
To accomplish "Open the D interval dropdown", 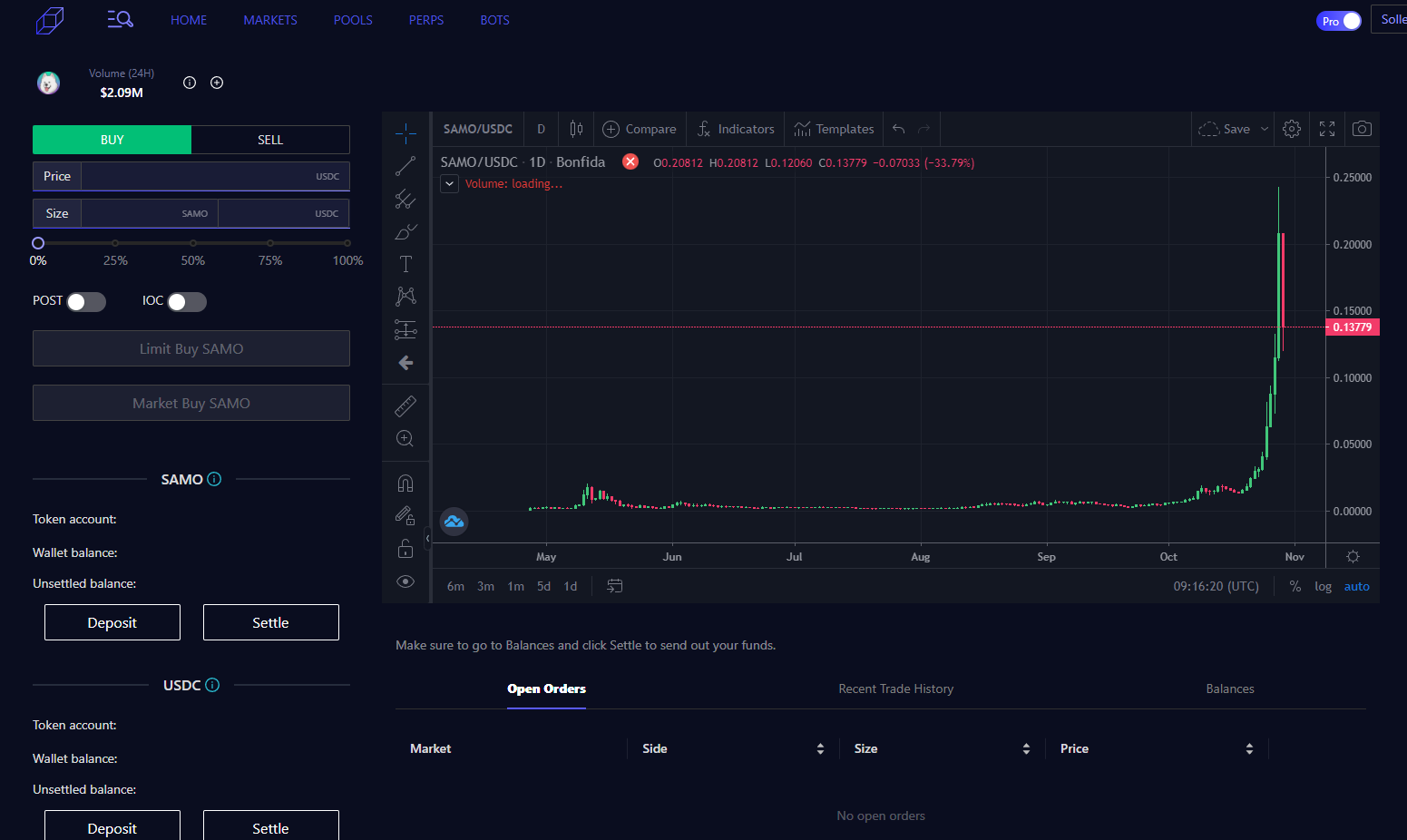I will [x=542, y=129].
